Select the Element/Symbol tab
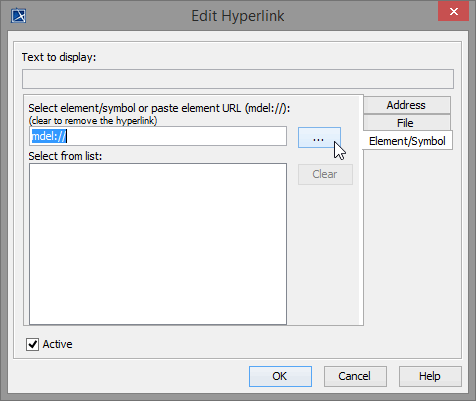 point(407,141)
